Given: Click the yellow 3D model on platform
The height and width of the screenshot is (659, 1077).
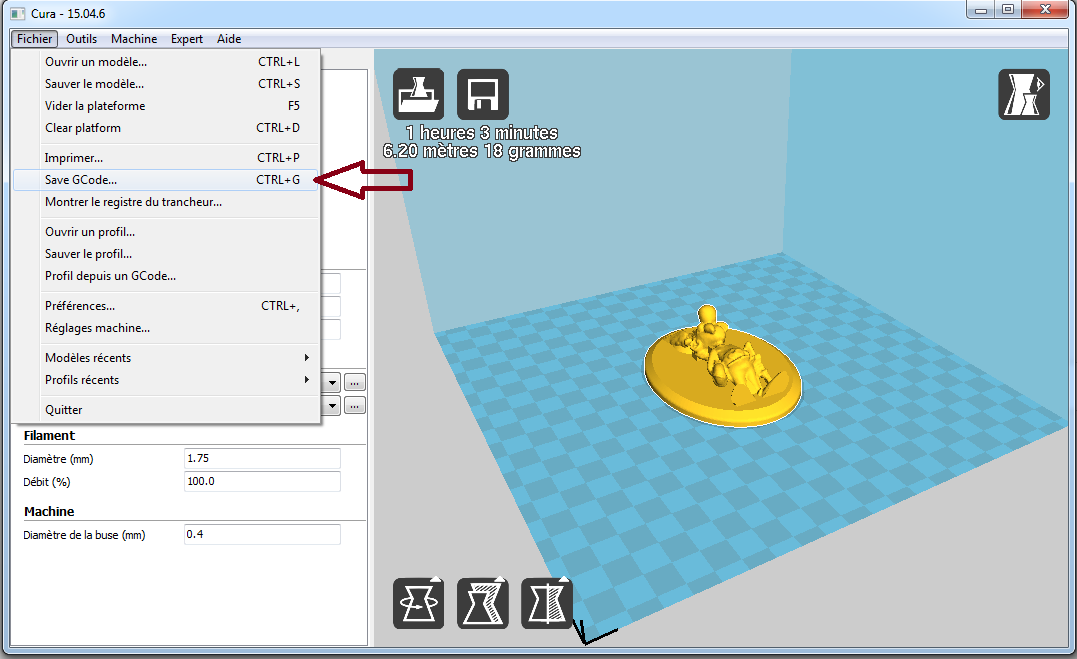Looking at the screenshot, I should pos(723,368).
